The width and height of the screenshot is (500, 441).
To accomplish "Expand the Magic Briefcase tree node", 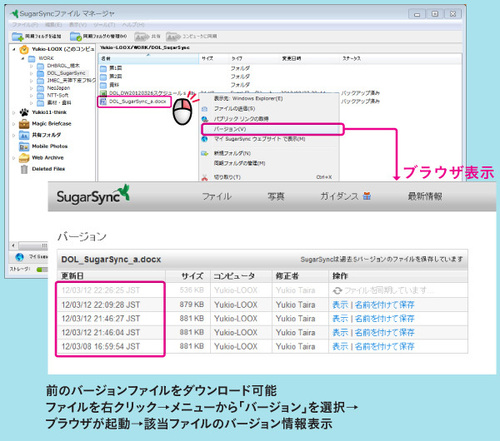I will [x=14, y=124].
